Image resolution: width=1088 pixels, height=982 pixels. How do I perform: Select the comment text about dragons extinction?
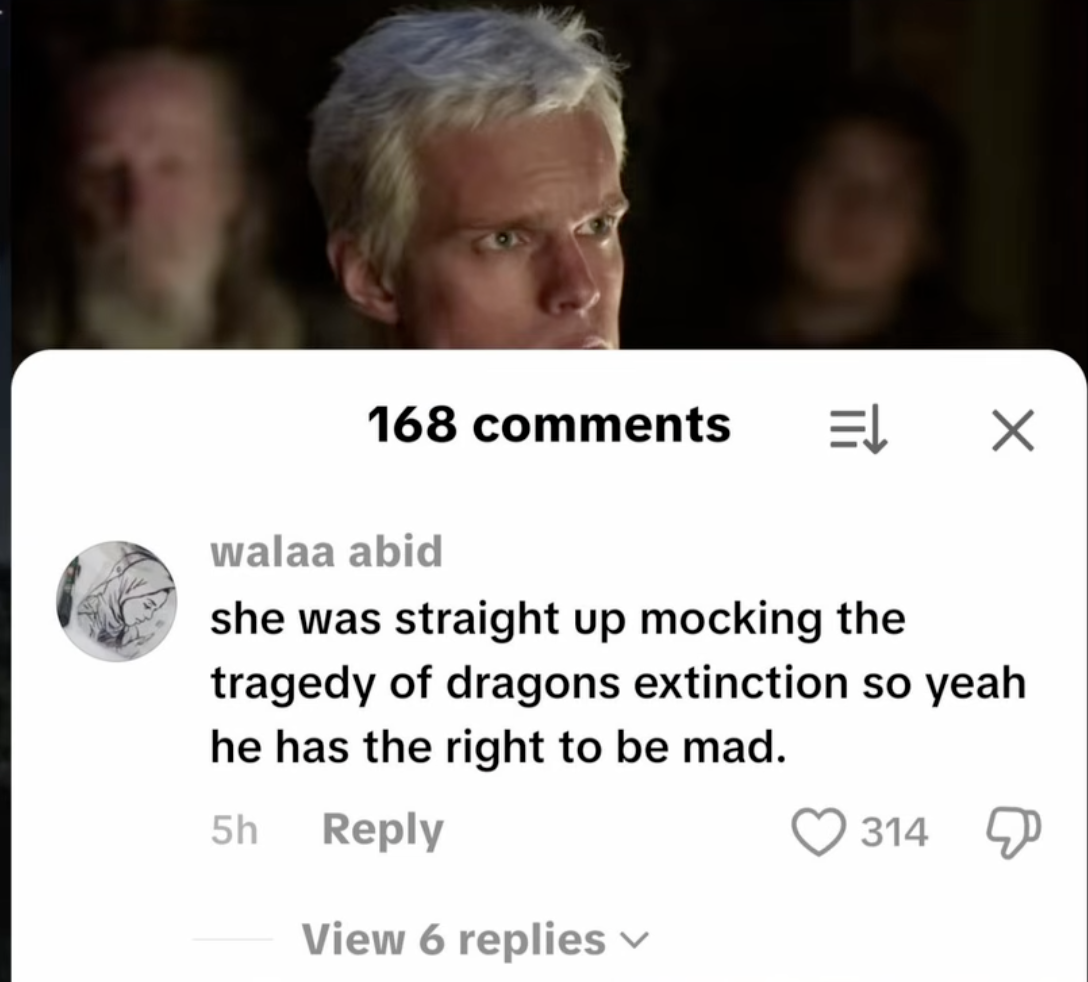[x=618, y=683]
